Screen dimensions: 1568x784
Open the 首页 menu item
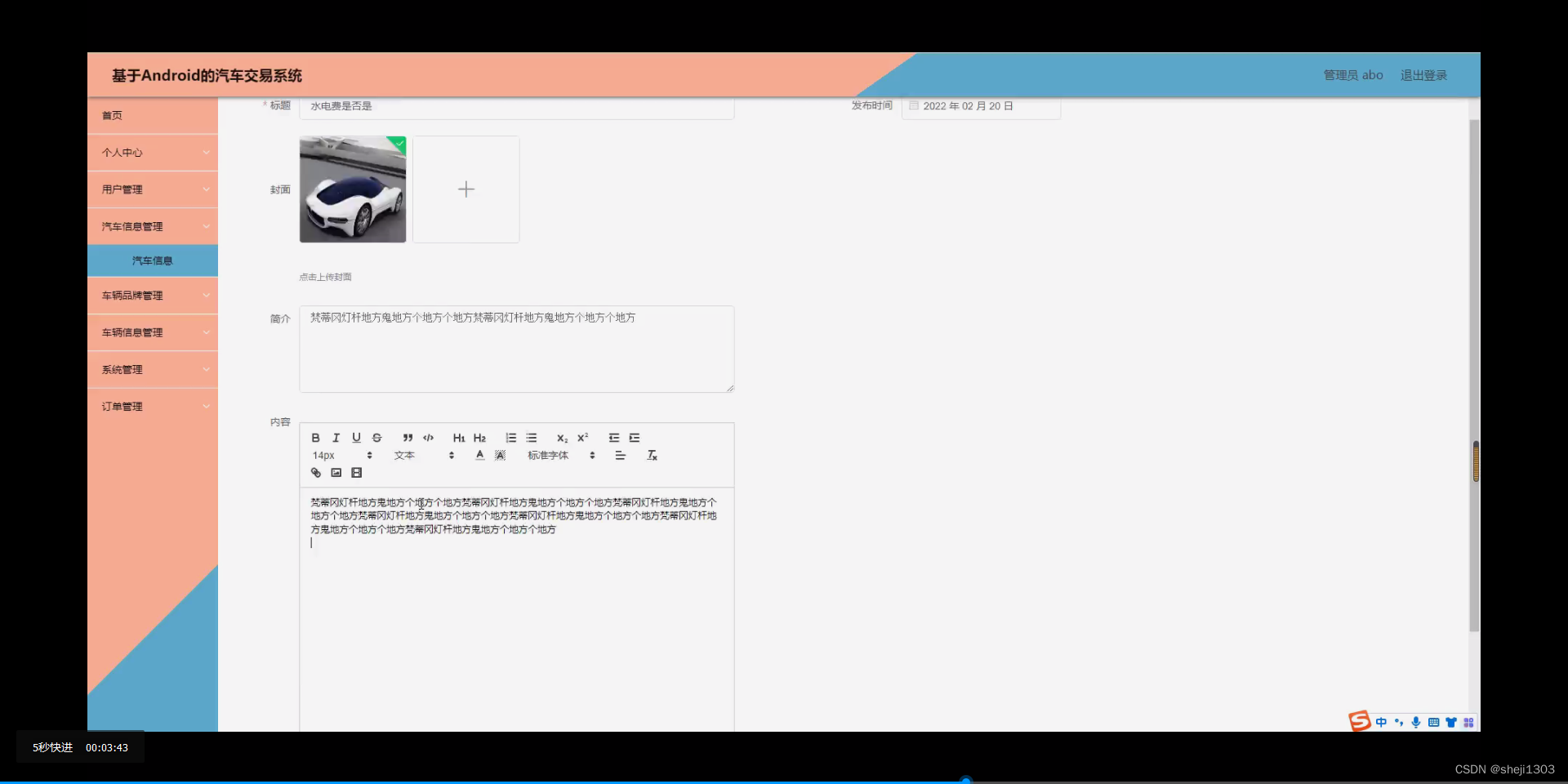113,115
